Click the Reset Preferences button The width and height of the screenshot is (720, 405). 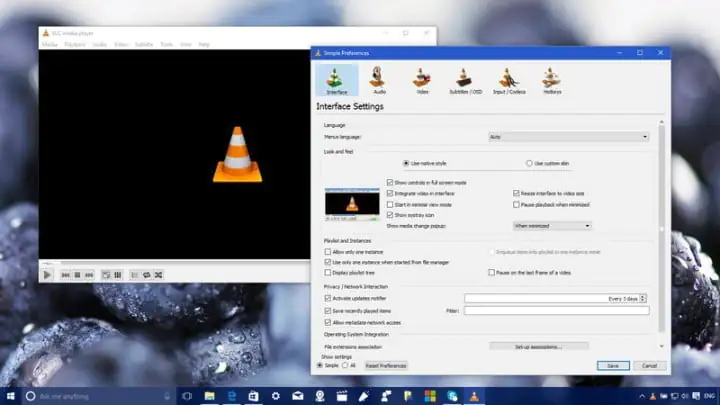385,366
